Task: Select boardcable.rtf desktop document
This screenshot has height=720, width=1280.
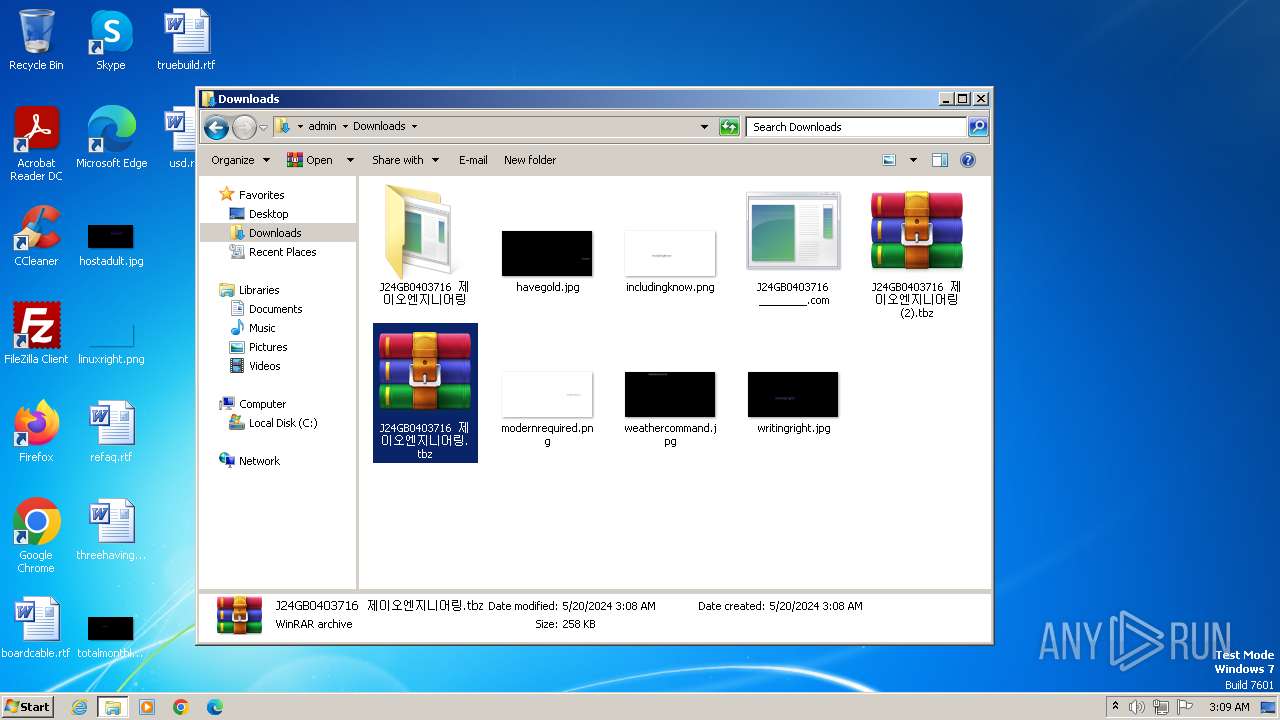Action: point(36,628)
